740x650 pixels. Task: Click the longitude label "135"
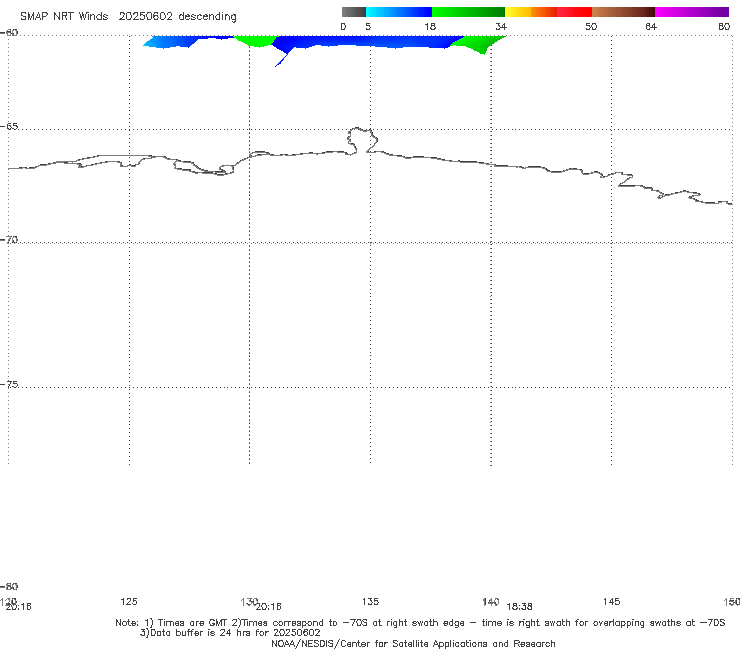370,602
